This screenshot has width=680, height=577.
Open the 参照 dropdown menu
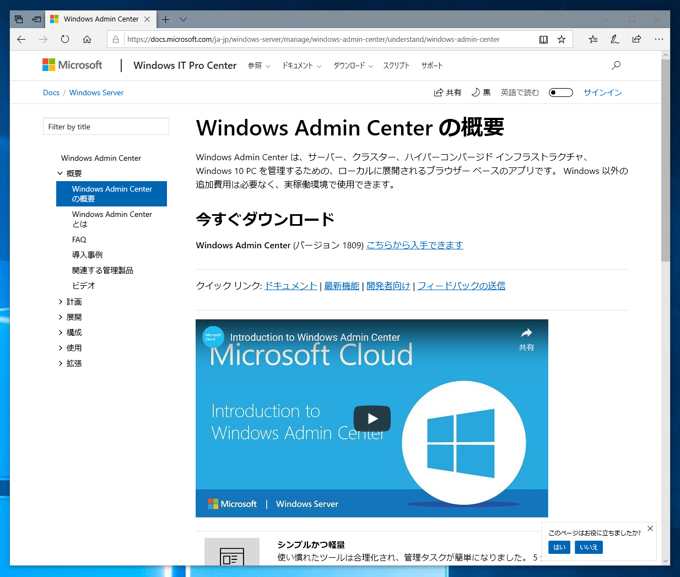click(x=258, y=66)
